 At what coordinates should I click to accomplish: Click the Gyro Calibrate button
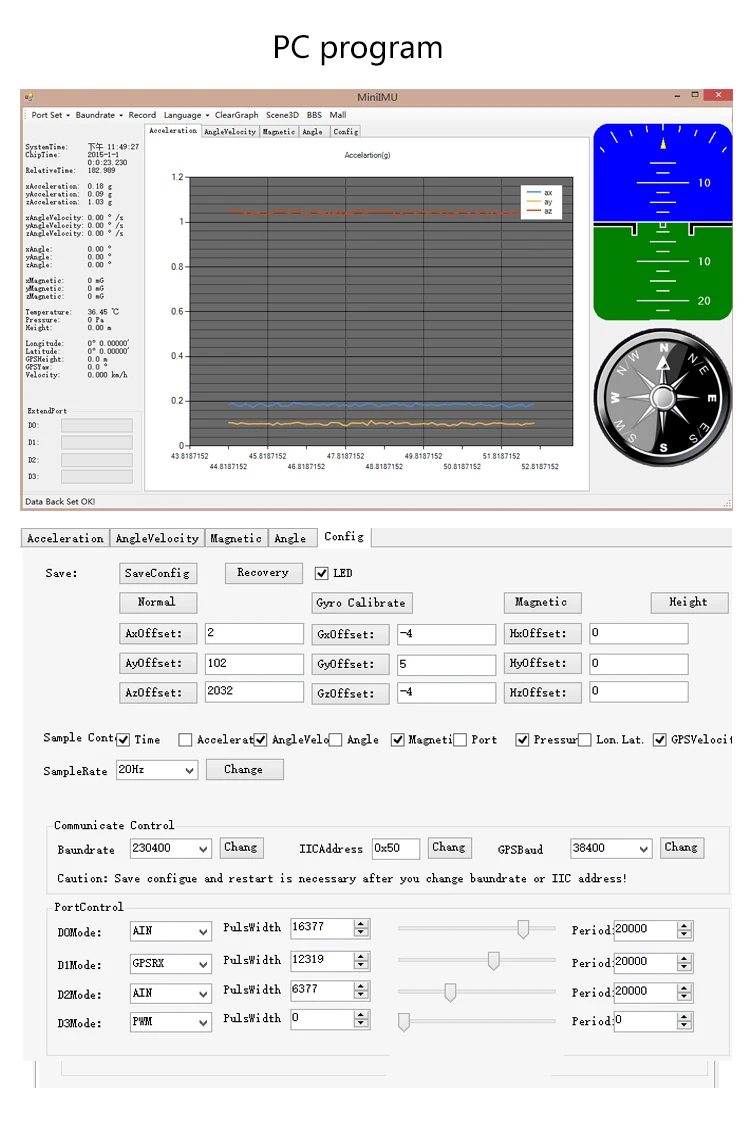click(361, 603)
